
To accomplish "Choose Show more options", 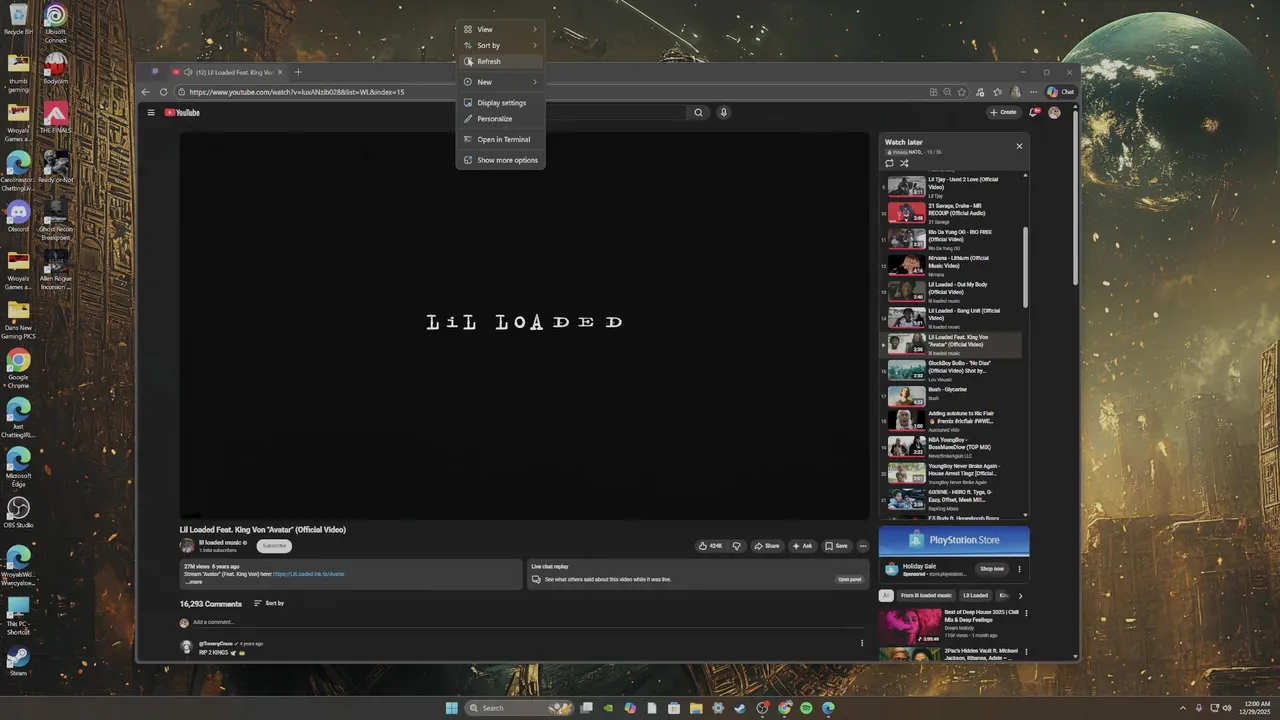I will 500,160.
